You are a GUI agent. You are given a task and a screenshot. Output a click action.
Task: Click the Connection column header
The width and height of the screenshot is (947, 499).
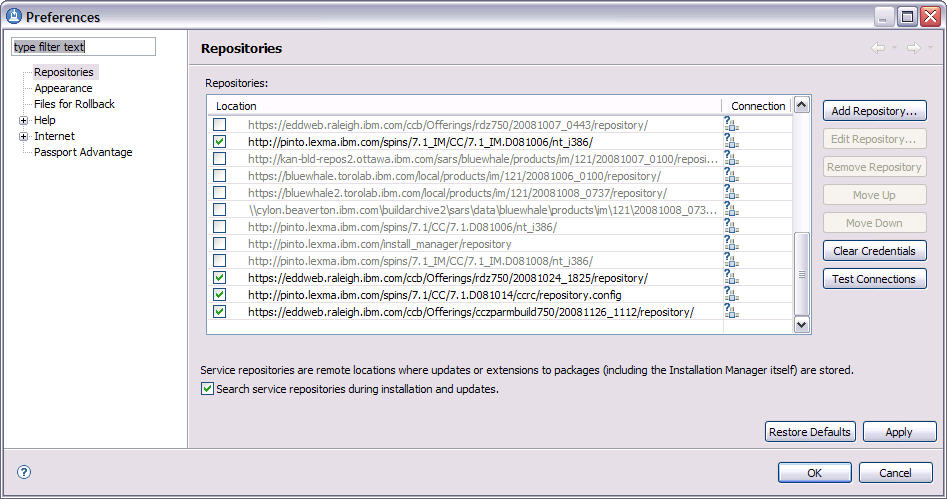click(758, 106)
